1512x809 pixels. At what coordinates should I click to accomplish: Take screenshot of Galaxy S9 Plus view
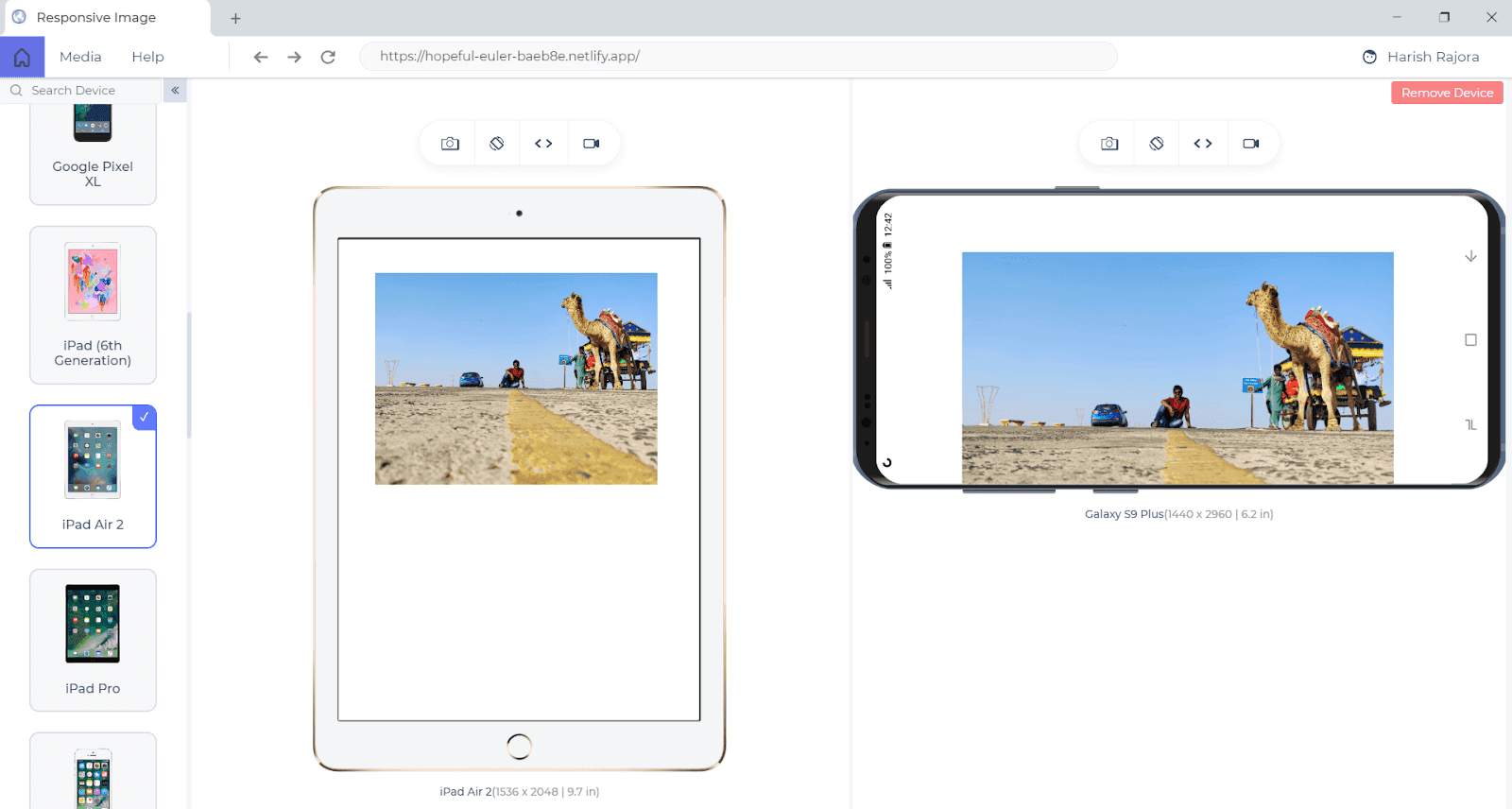pyautogui.click(x=1109, y=144)
